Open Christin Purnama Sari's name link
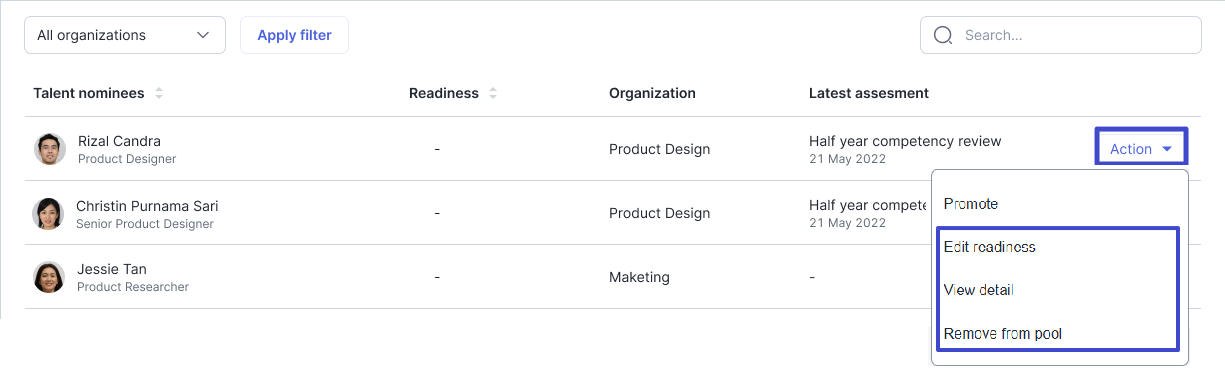This screenshot has height=392, width=1225. [147, 206]
